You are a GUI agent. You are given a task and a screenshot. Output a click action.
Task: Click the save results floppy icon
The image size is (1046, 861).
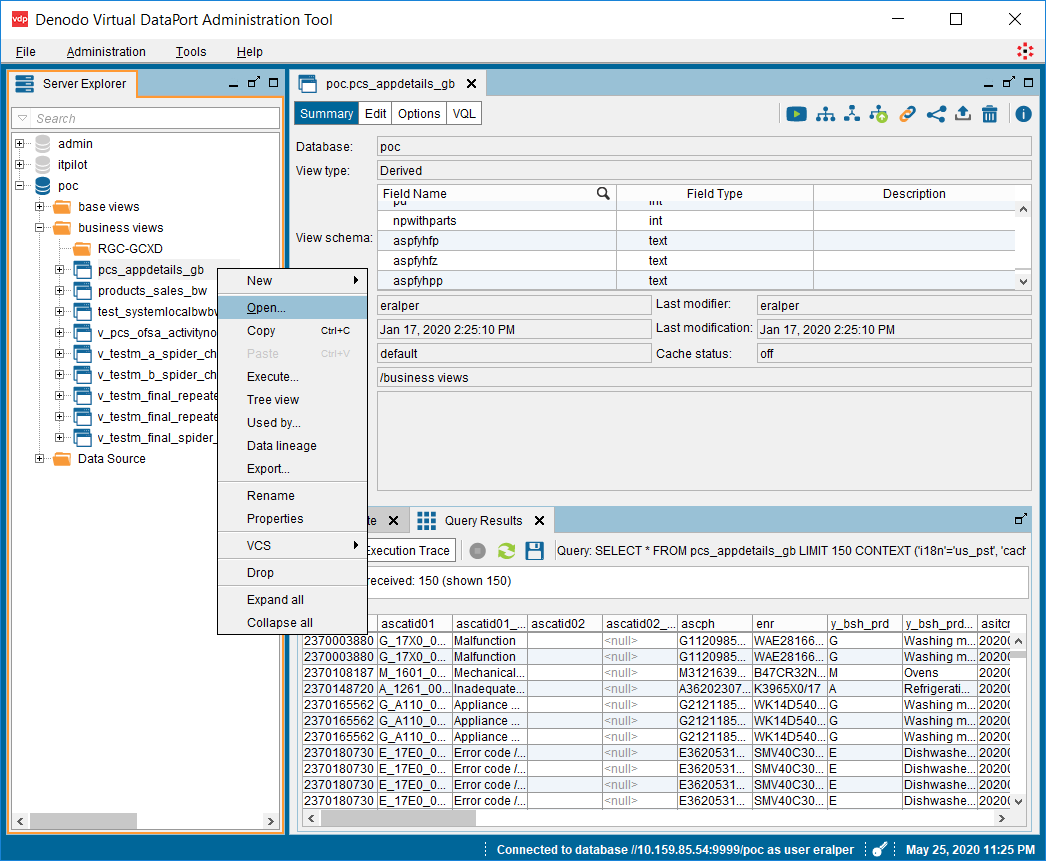click(534, 551)
